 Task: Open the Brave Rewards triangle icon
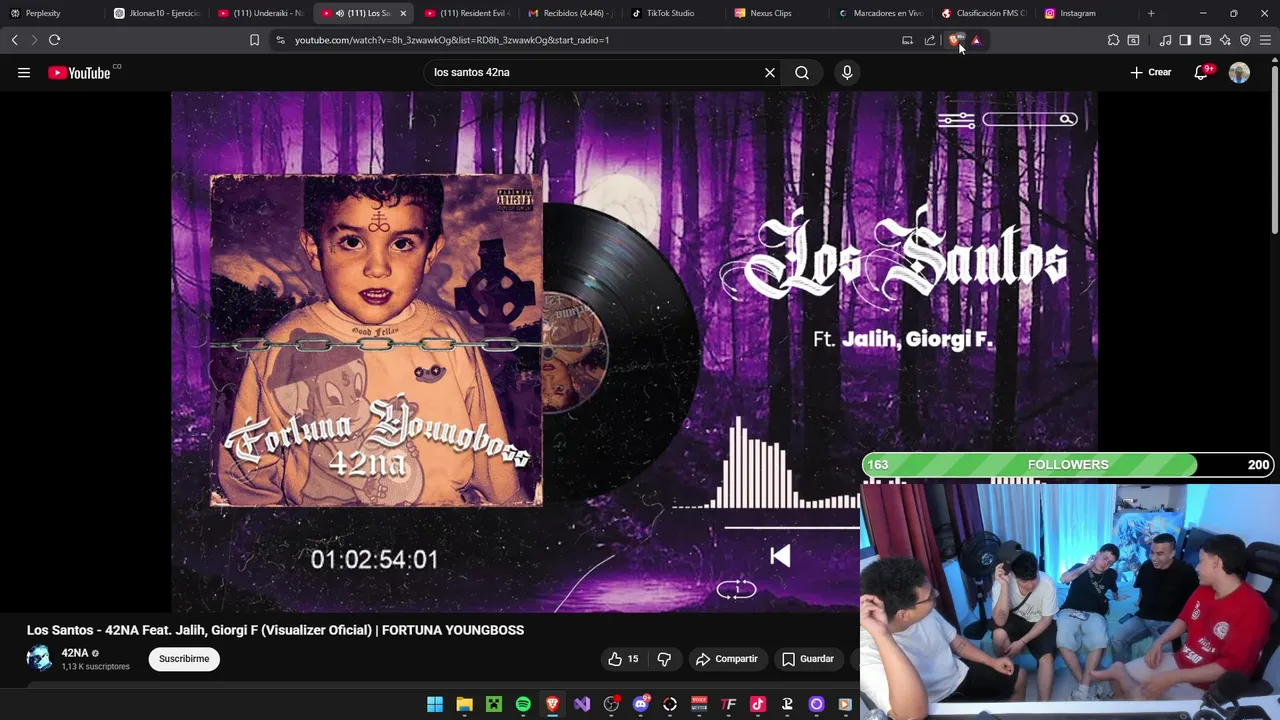click(976, 40)
